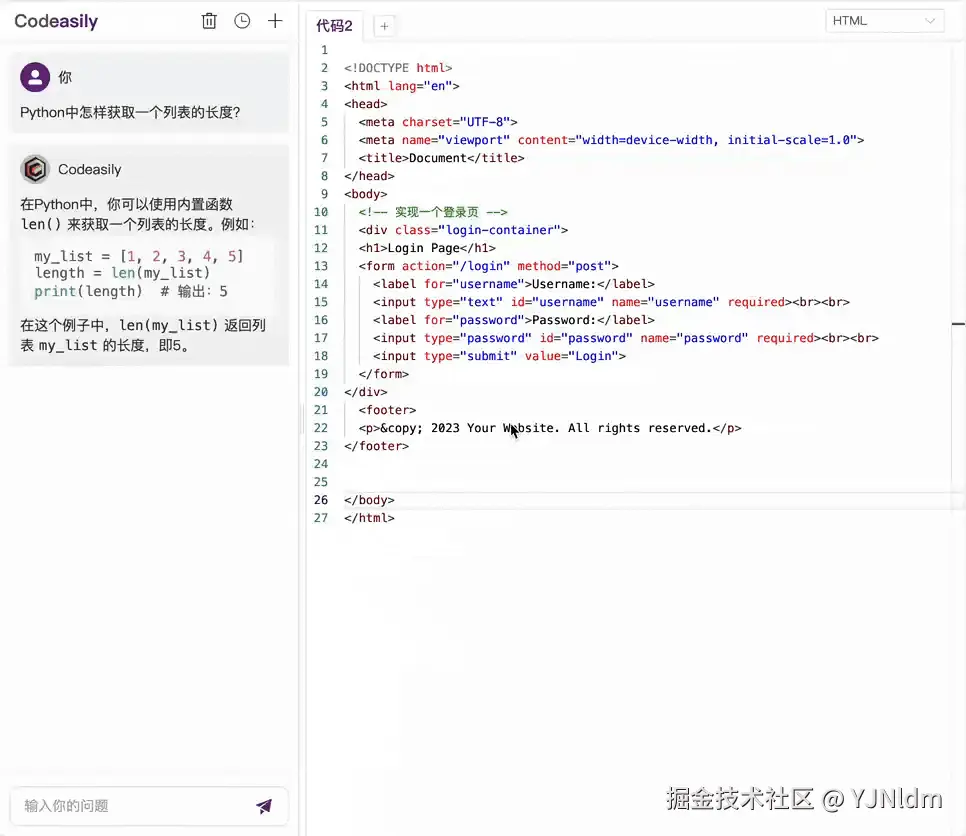Start a new conversation with the plus icon
966x836 pixels.
[275, 20]
